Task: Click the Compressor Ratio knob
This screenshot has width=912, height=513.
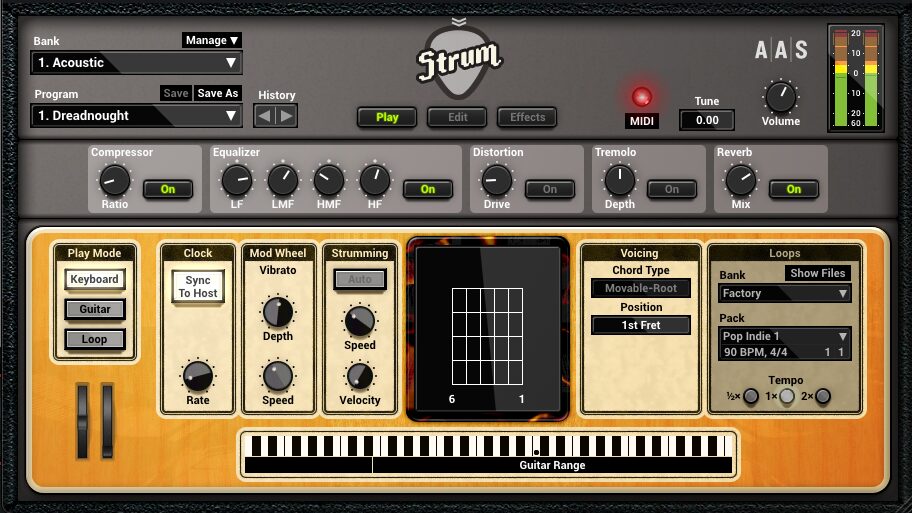Action: click(115, 181)
